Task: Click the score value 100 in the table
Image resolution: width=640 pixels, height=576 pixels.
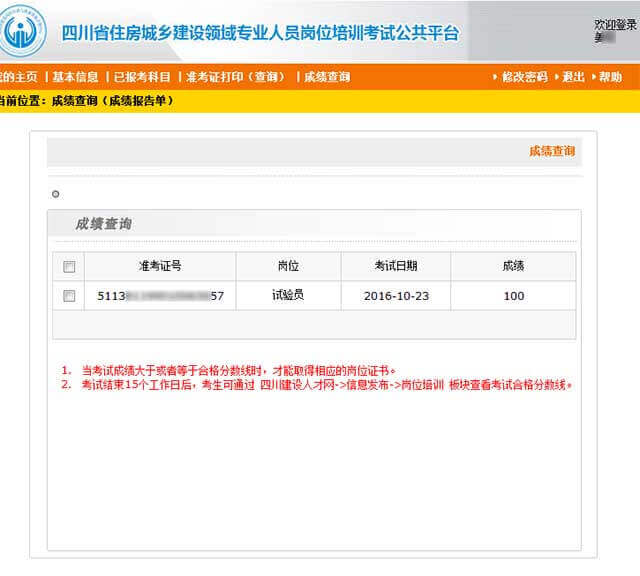Action: pos(513,296)
